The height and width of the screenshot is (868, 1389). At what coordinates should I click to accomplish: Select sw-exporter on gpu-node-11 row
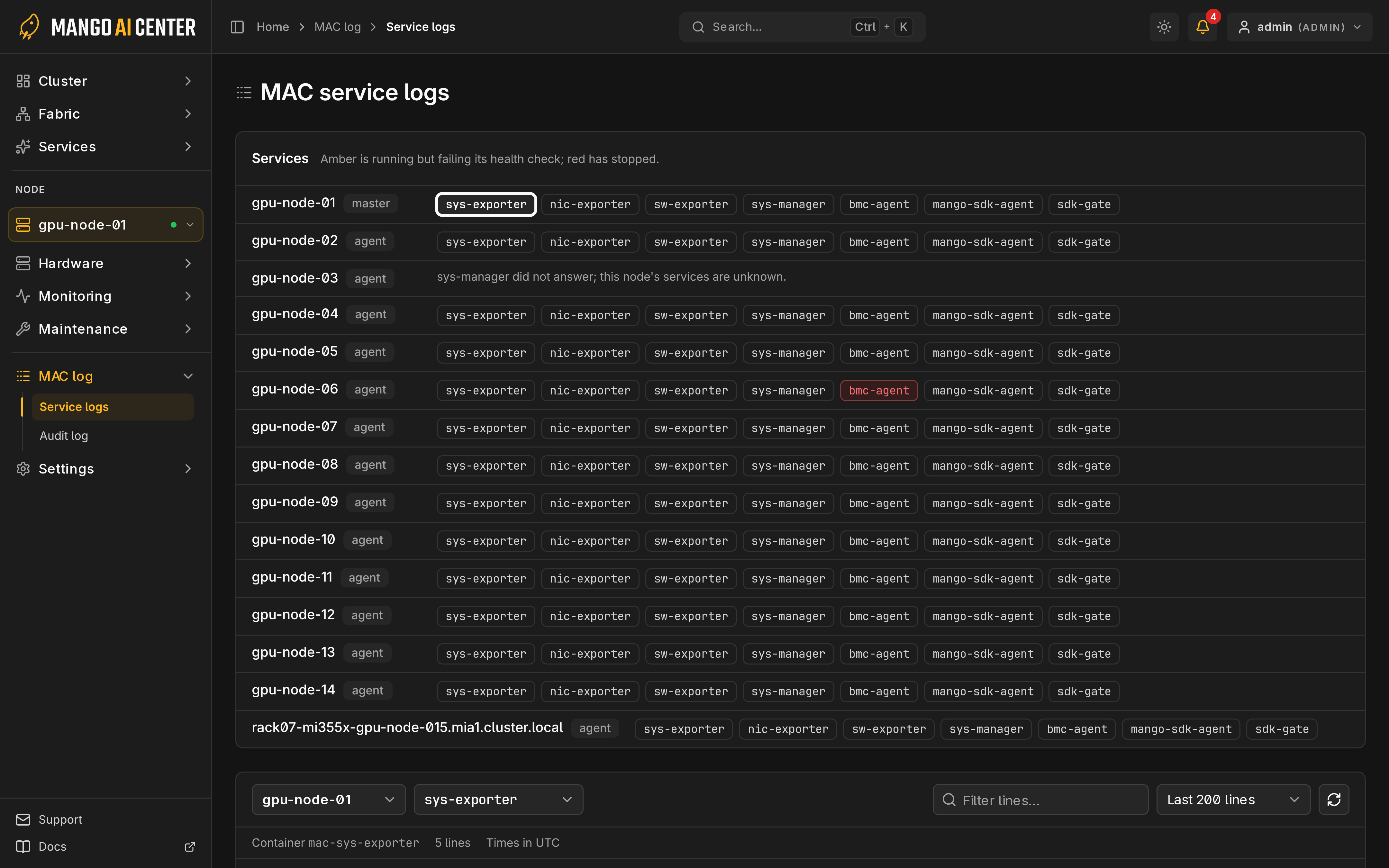click(x=691, y=578)
